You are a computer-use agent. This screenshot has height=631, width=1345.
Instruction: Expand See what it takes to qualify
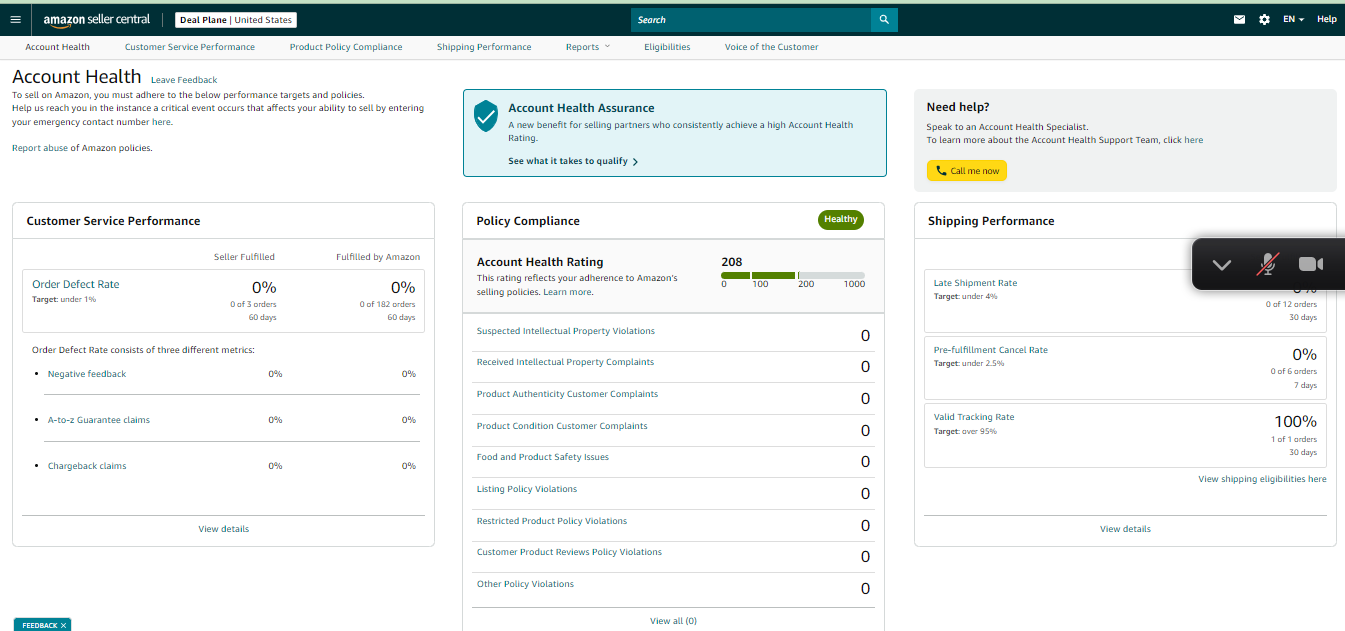pyautogui.click(x=573, y=161)
